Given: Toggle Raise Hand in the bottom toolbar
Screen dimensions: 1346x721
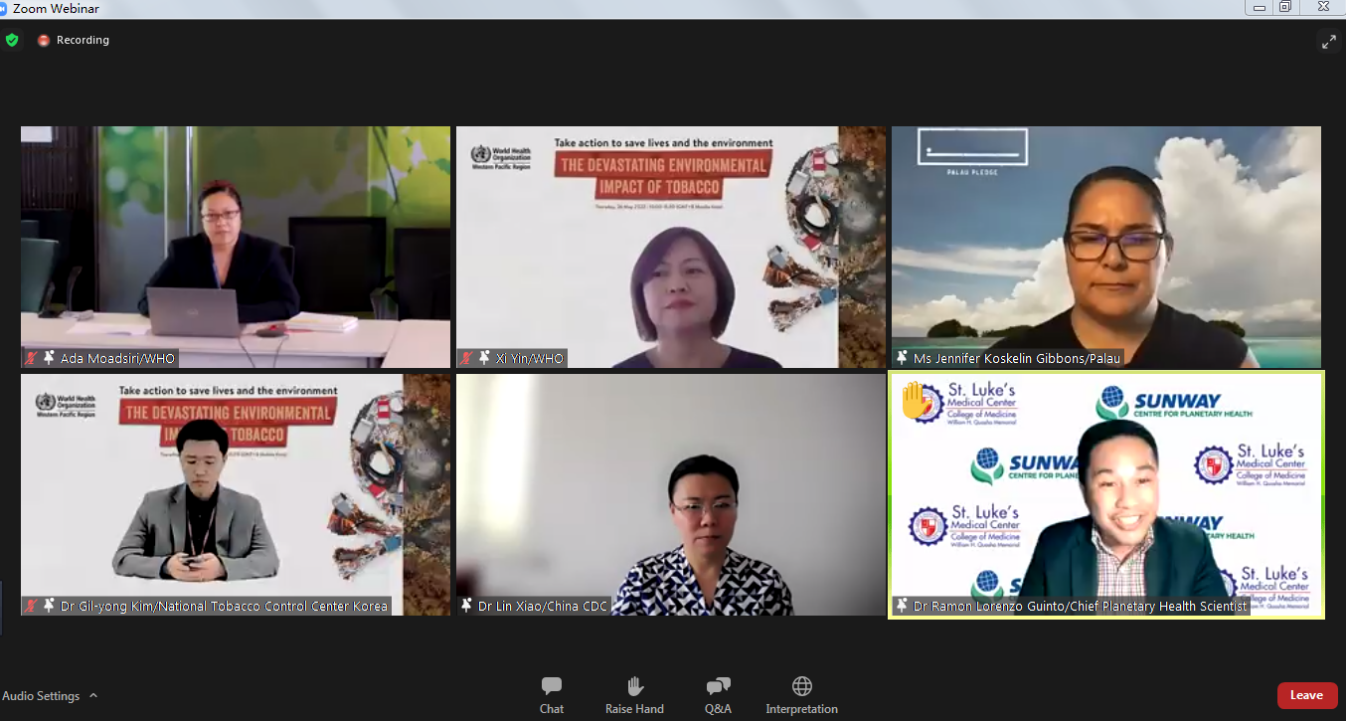Looking at the screenshot, I should [634, 695].
